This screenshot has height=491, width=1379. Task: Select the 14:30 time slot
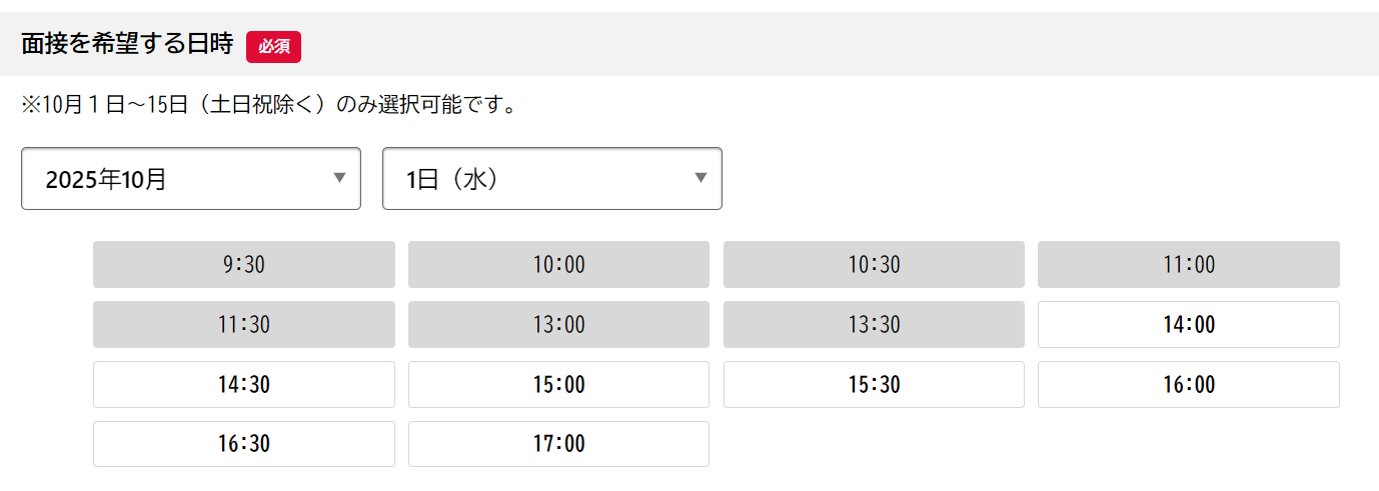[x=243, y=384]
